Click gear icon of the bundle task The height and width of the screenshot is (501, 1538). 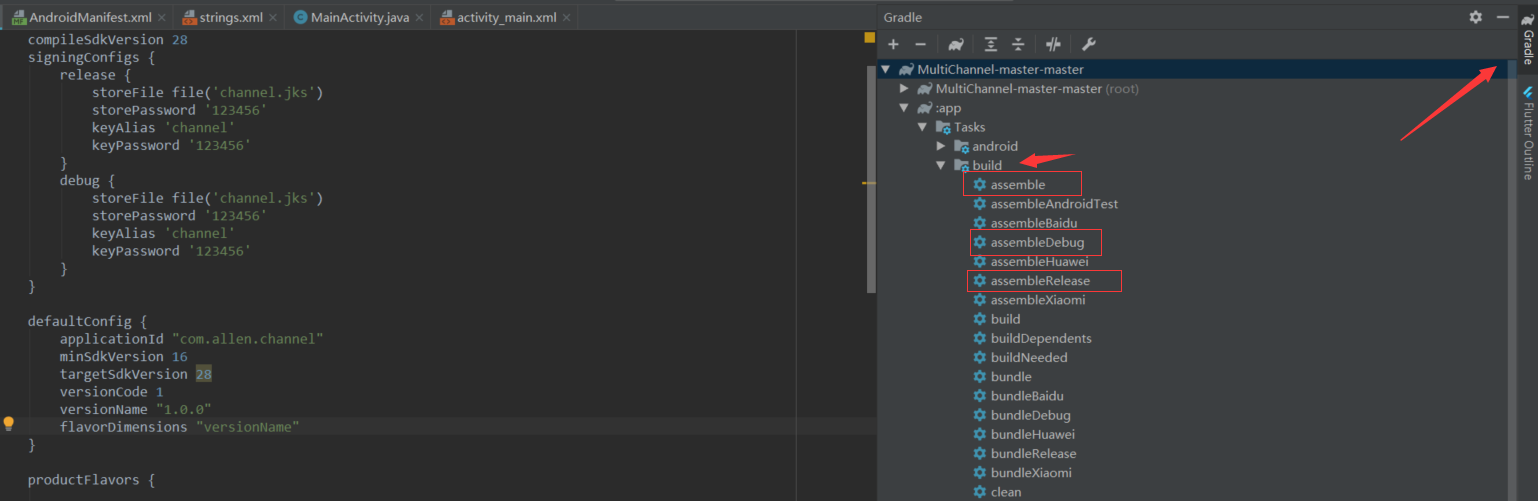coord(980,377)
